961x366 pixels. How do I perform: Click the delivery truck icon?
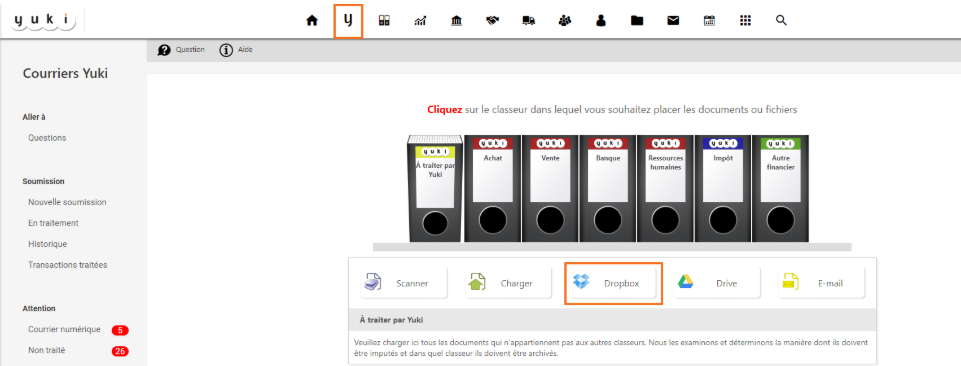[528, 21]
